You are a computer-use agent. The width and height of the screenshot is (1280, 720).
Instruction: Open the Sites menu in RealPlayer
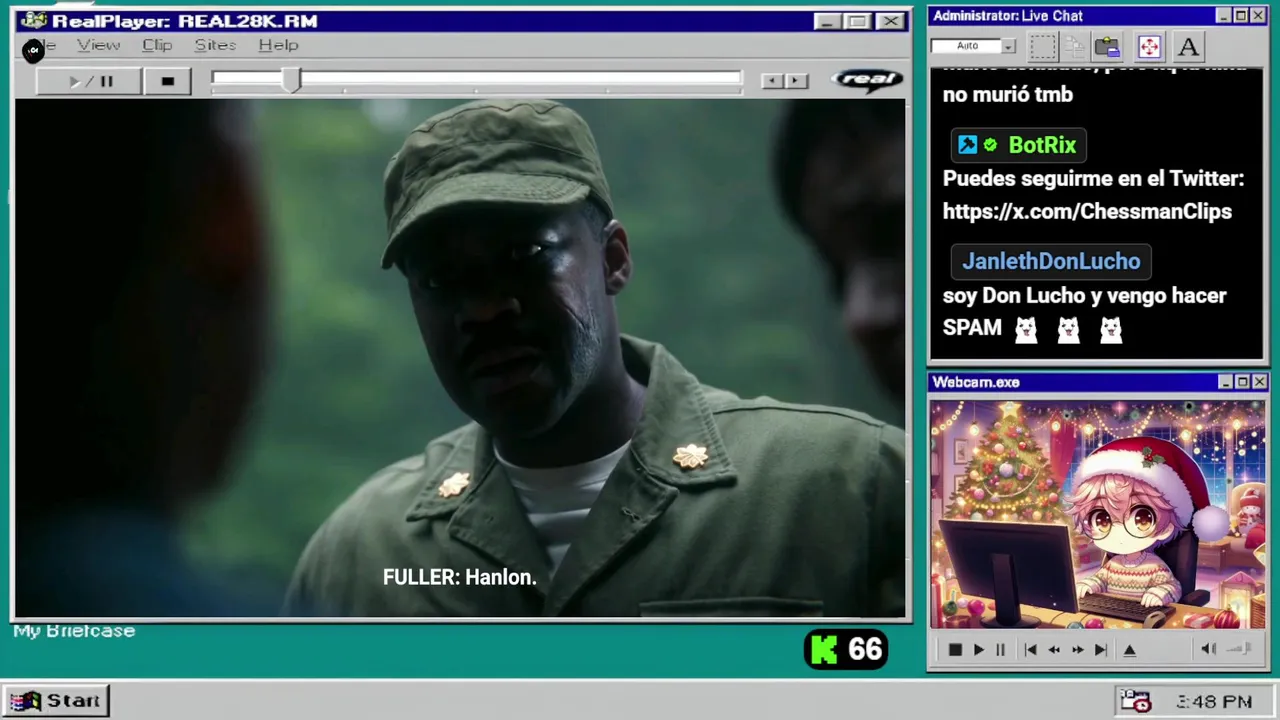(x=215, y=45)
